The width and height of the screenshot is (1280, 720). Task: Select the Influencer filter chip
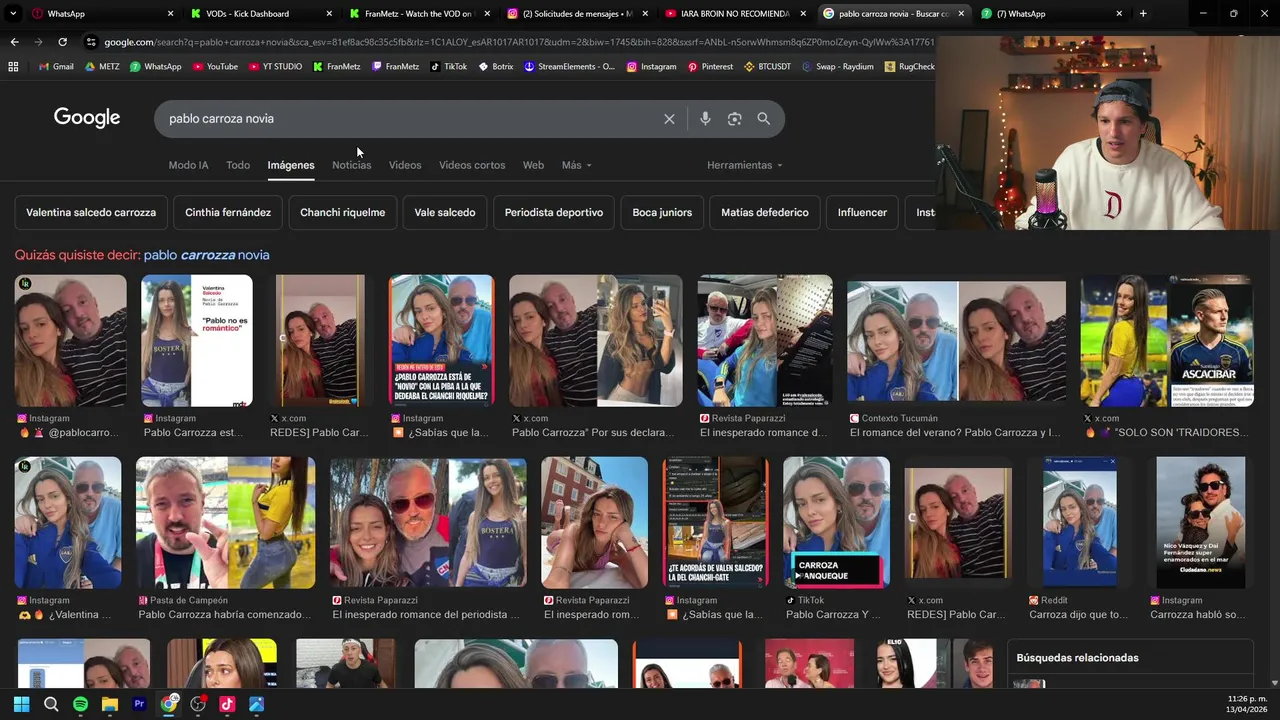point(862,212)
